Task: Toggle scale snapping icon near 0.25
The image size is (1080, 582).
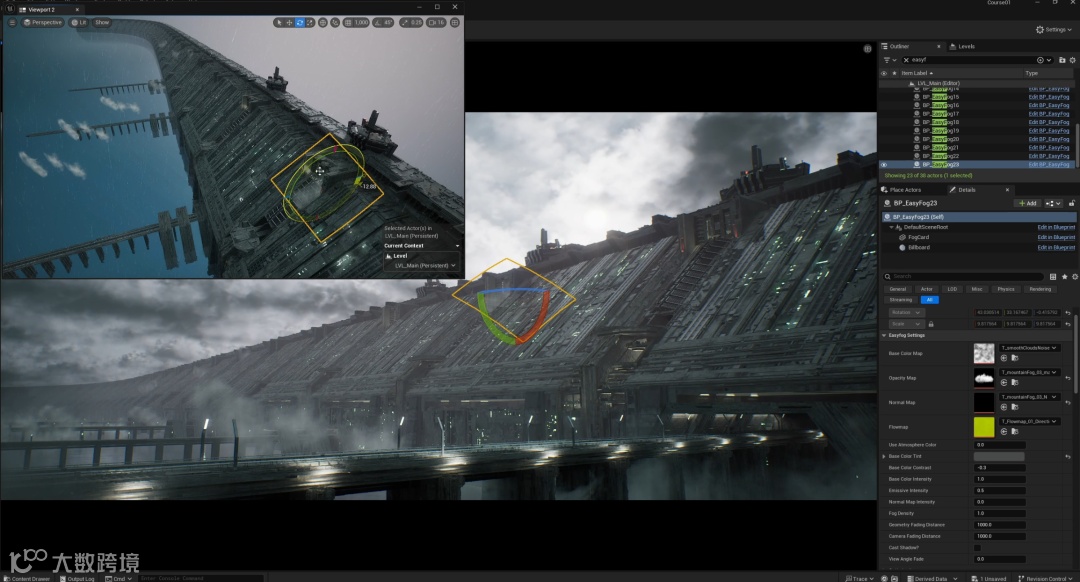Action: coord(405,23)
